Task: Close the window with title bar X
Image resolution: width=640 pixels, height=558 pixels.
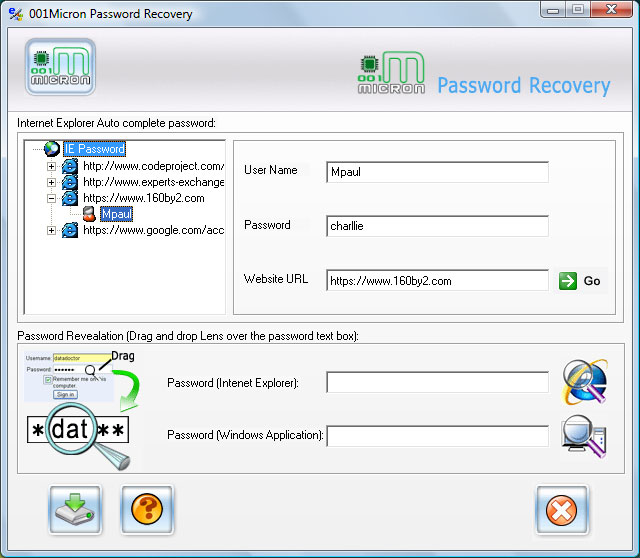Action: [x=611, y=10]
